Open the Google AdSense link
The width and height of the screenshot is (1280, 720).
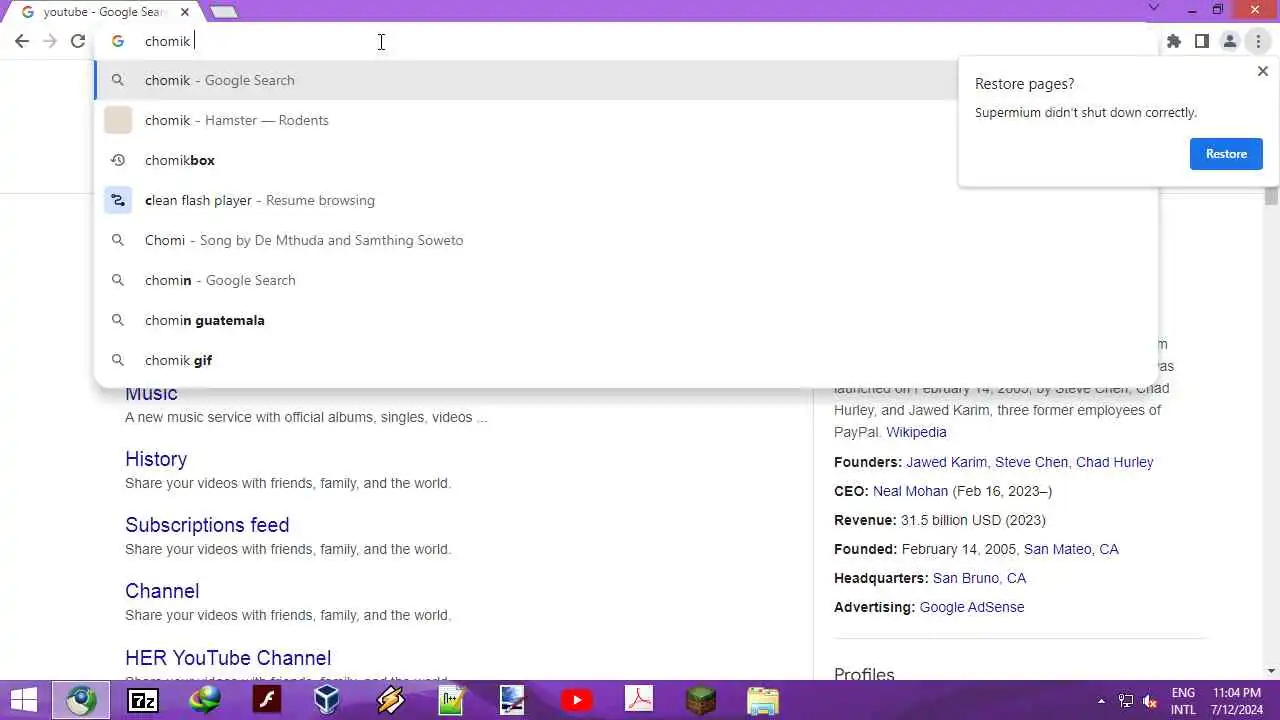point(972,607)
